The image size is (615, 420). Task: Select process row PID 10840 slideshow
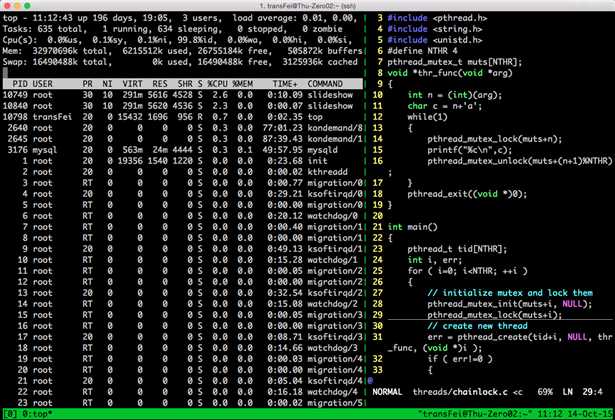point(182,106)
